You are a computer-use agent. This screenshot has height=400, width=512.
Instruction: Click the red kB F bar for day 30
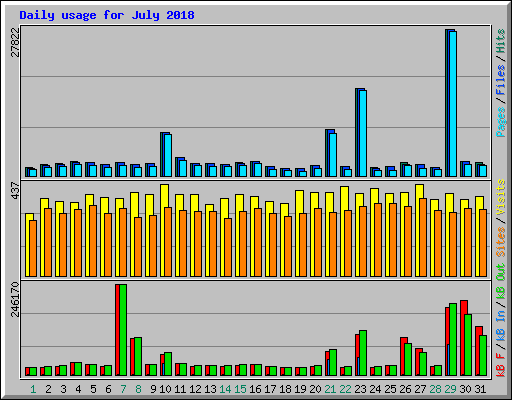point(463,338)
